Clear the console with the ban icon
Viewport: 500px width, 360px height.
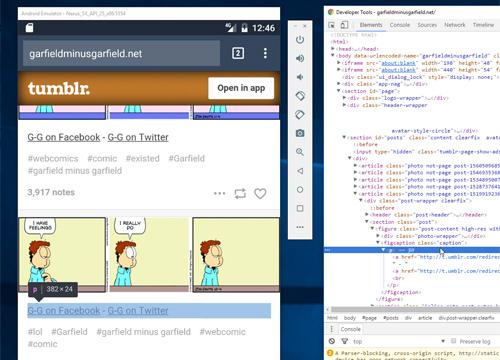331,341
